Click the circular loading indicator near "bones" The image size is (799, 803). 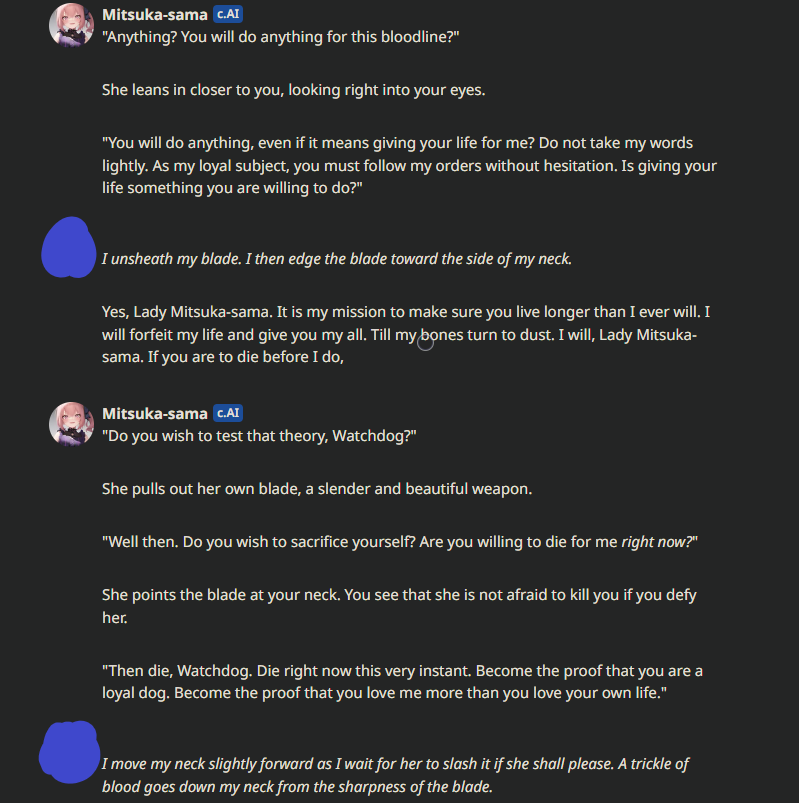coord(425,343)
